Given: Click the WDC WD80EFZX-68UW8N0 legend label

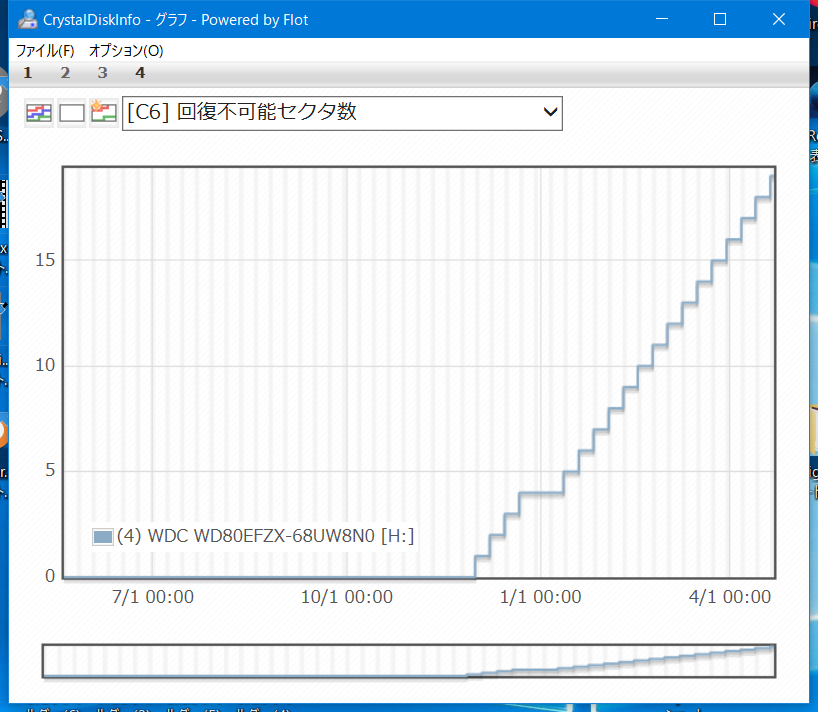Looking at the screenshot, I should tap(265, 537).
